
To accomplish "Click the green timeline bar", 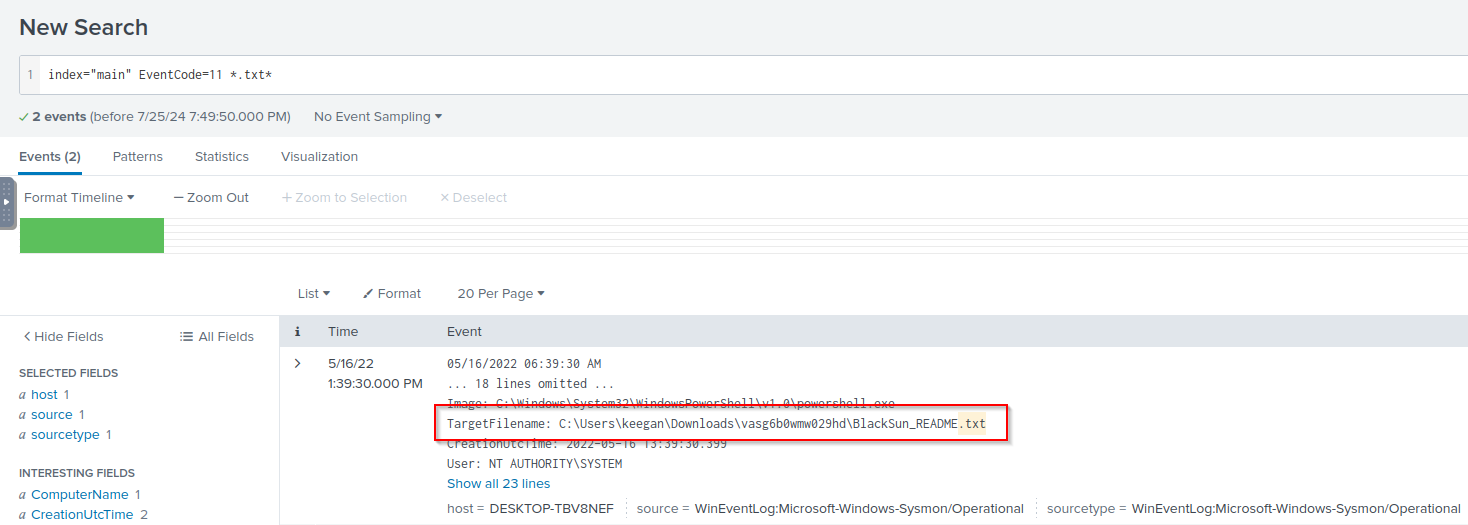I will point(92,236).
